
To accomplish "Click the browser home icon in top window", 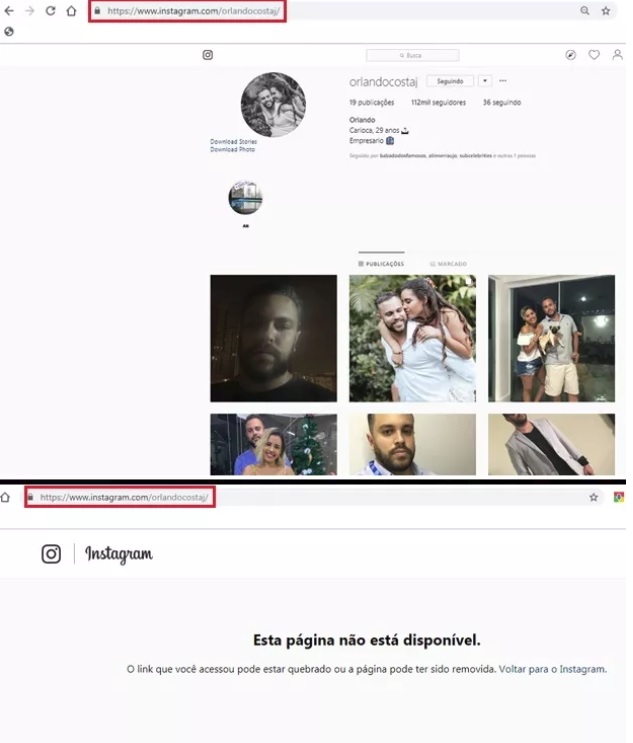I will [x=71, y=11].
